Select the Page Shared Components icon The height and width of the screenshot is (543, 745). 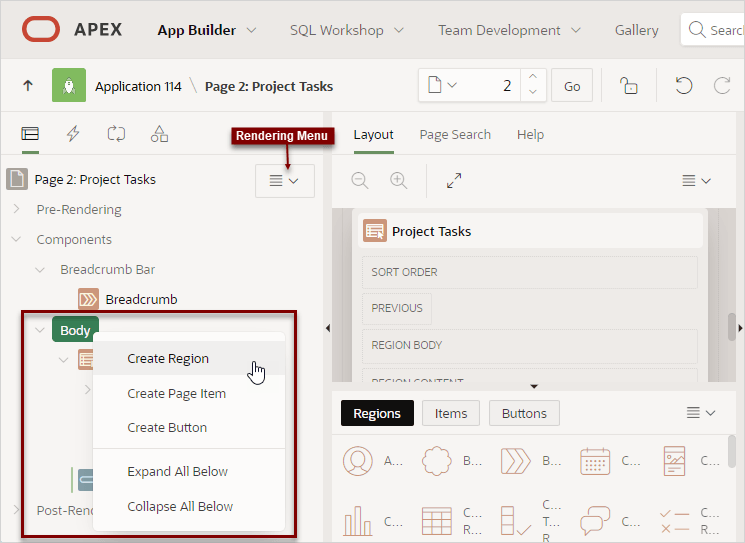(159, 134)
